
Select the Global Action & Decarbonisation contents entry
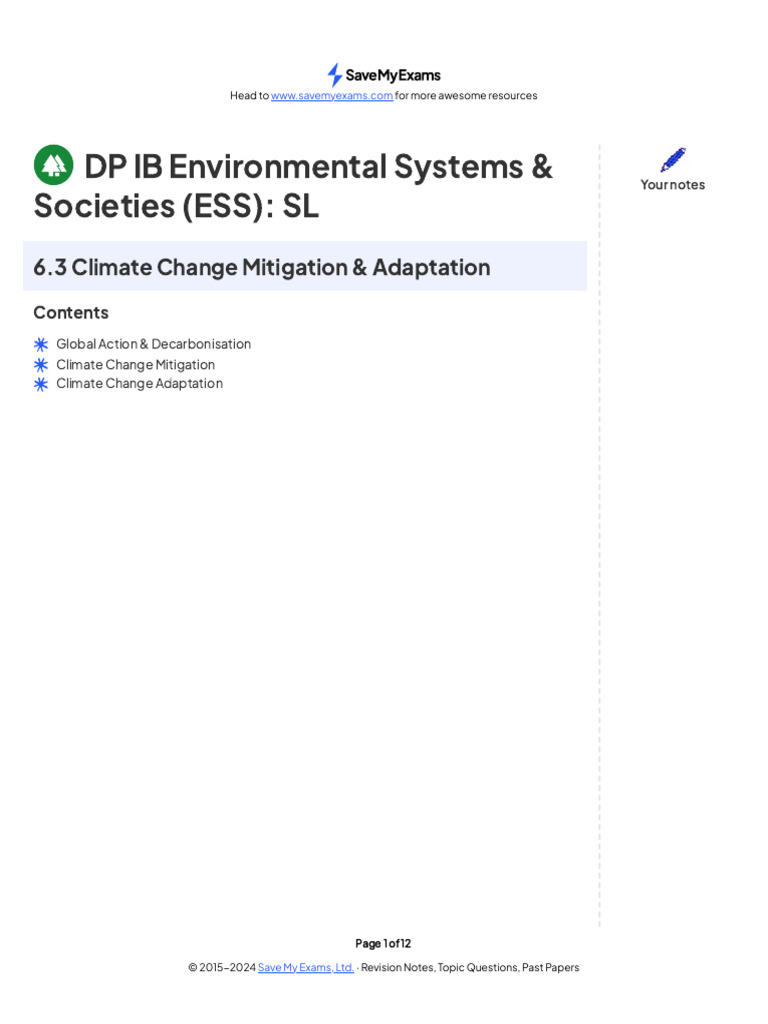point(153,344)
